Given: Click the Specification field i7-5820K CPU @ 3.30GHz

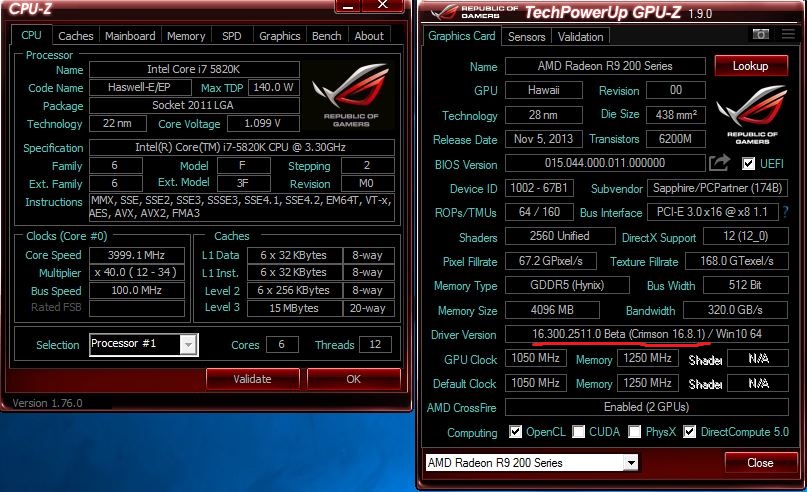Looking at the screenshot, I should (241, 147).
